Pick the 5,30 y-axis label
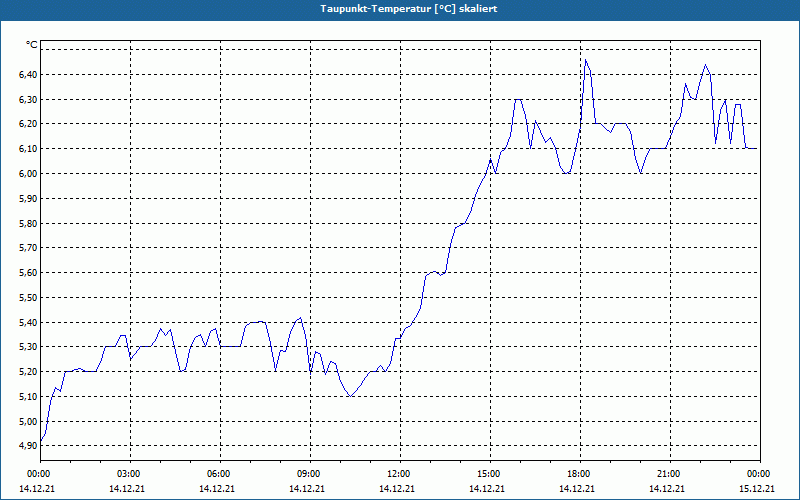The width and height of the screenshot is (800, 500). click(28, 347)
